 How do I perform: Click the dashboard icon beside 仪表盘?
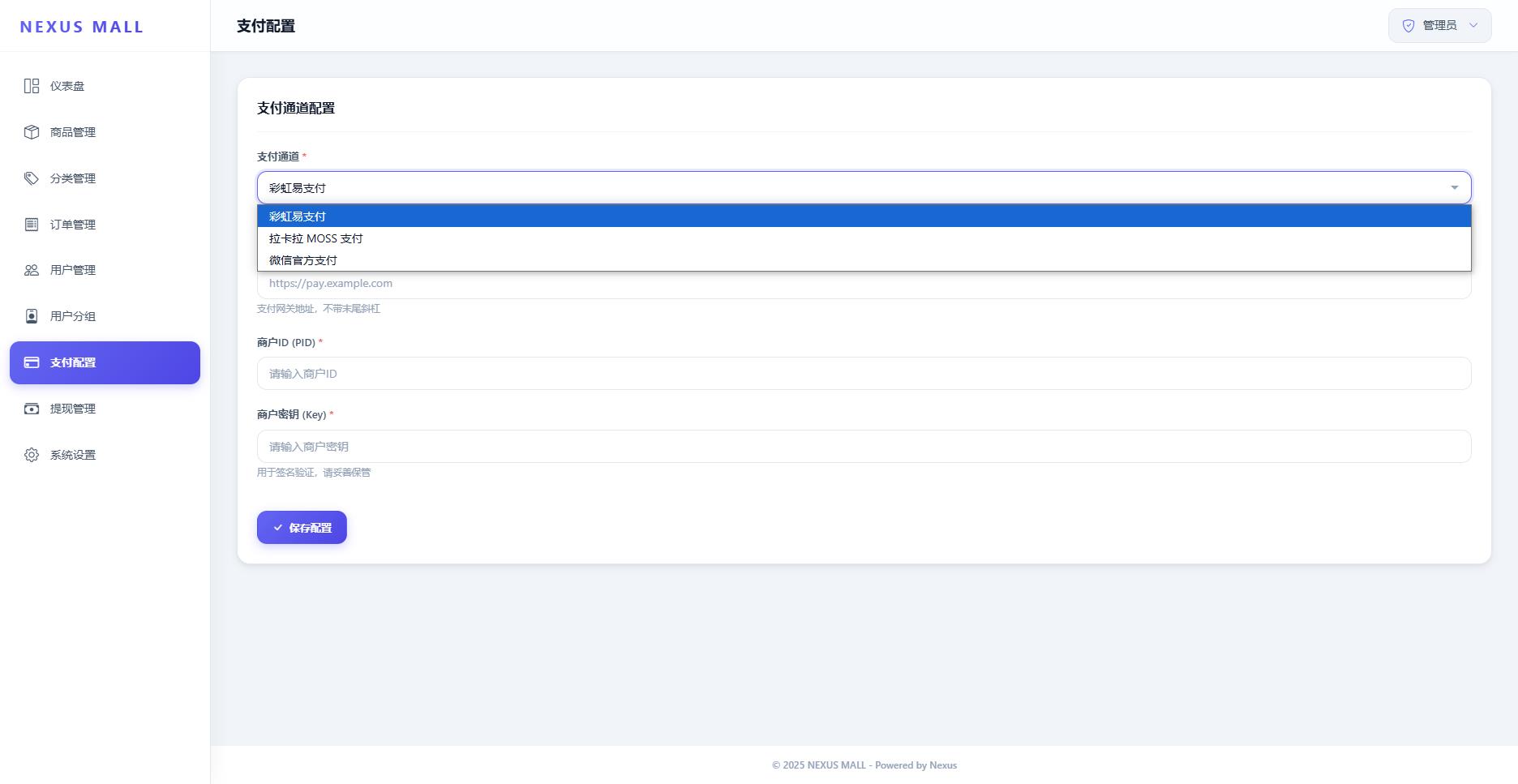pyautogui.click(x=32, y=86)
